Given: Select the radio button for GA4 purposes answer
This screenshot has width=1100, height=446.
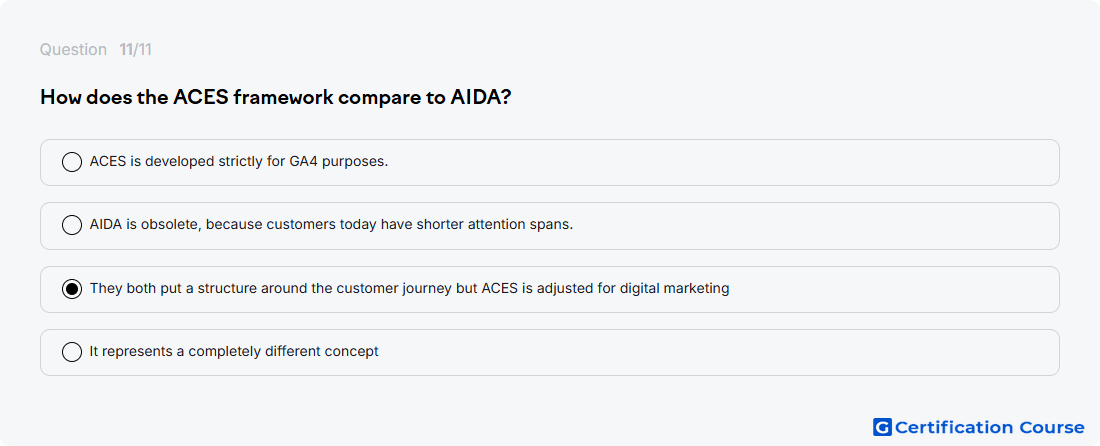Looking at the screenshot, I should [72, 162].
